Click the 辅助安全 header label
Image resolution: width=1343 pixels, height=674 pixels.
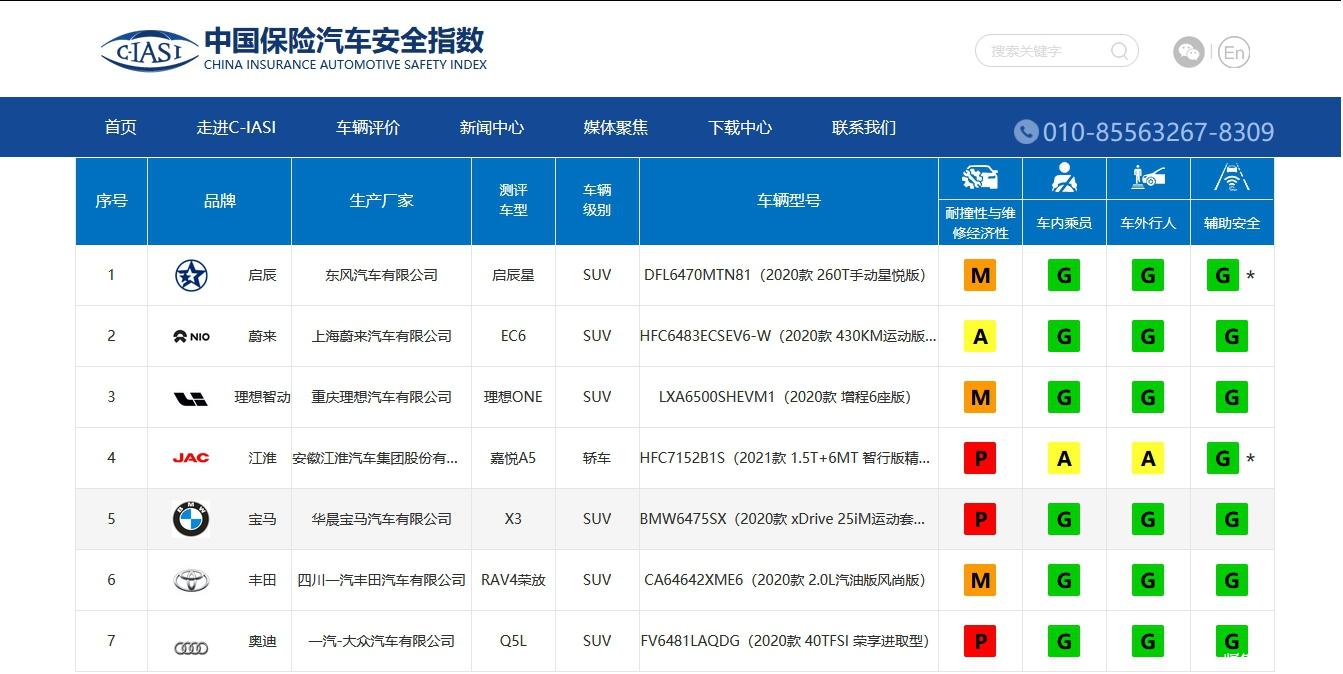[x=1232, y=223]
